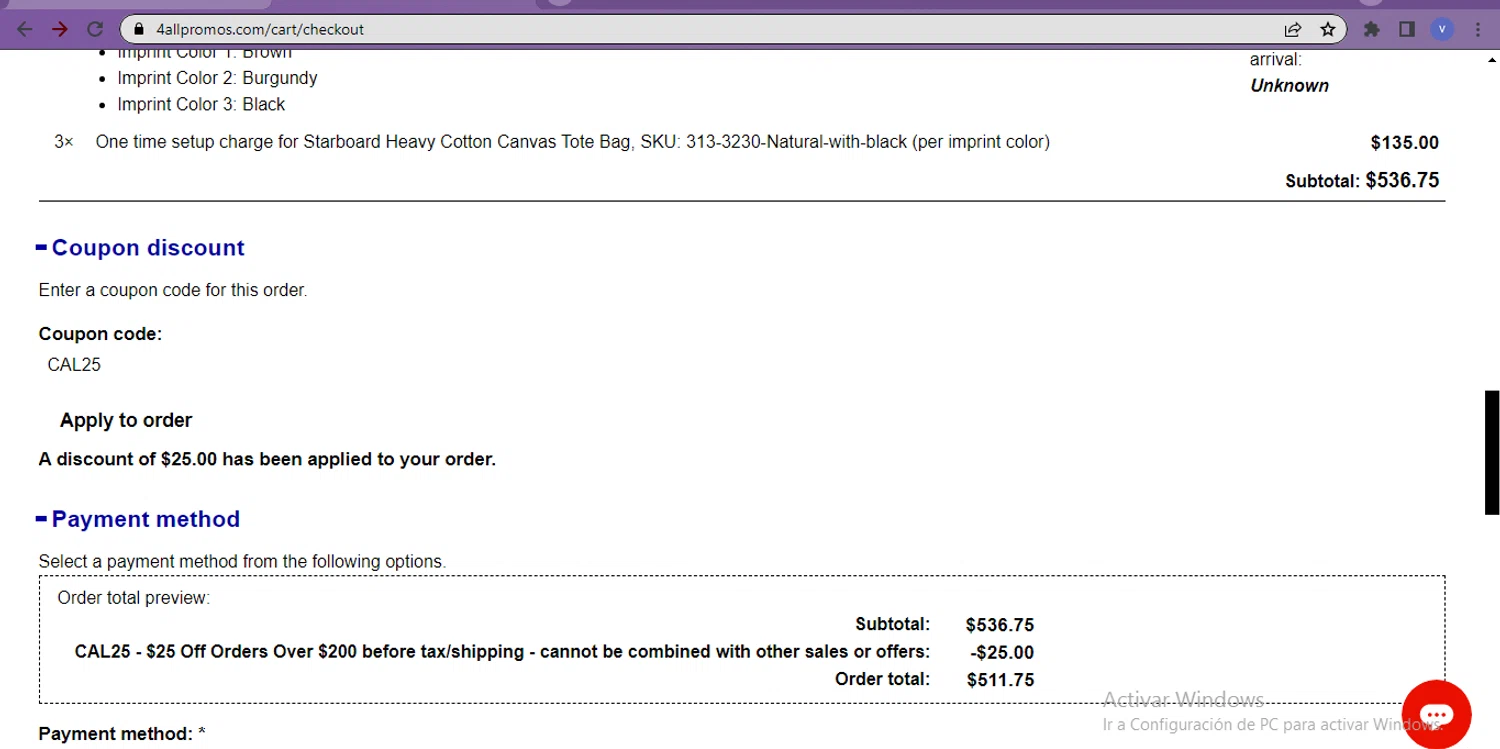Click the Order total preview box
The image size is (1500, 749).
(741, 639)
